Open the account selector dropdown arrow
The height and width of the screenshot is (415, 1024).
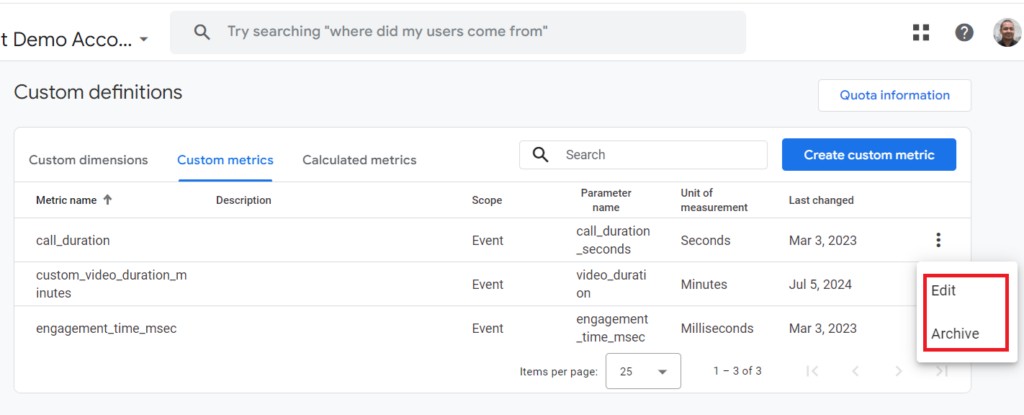click(144, 40)
